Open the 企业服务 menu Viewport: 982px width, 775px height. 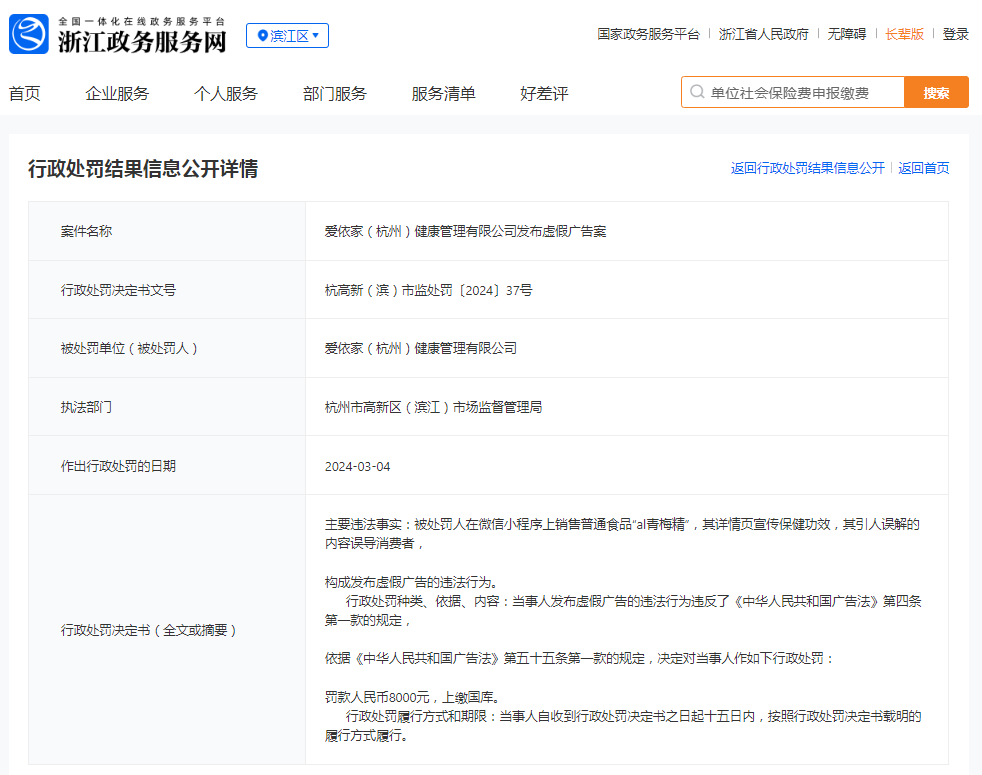[117, 94]
